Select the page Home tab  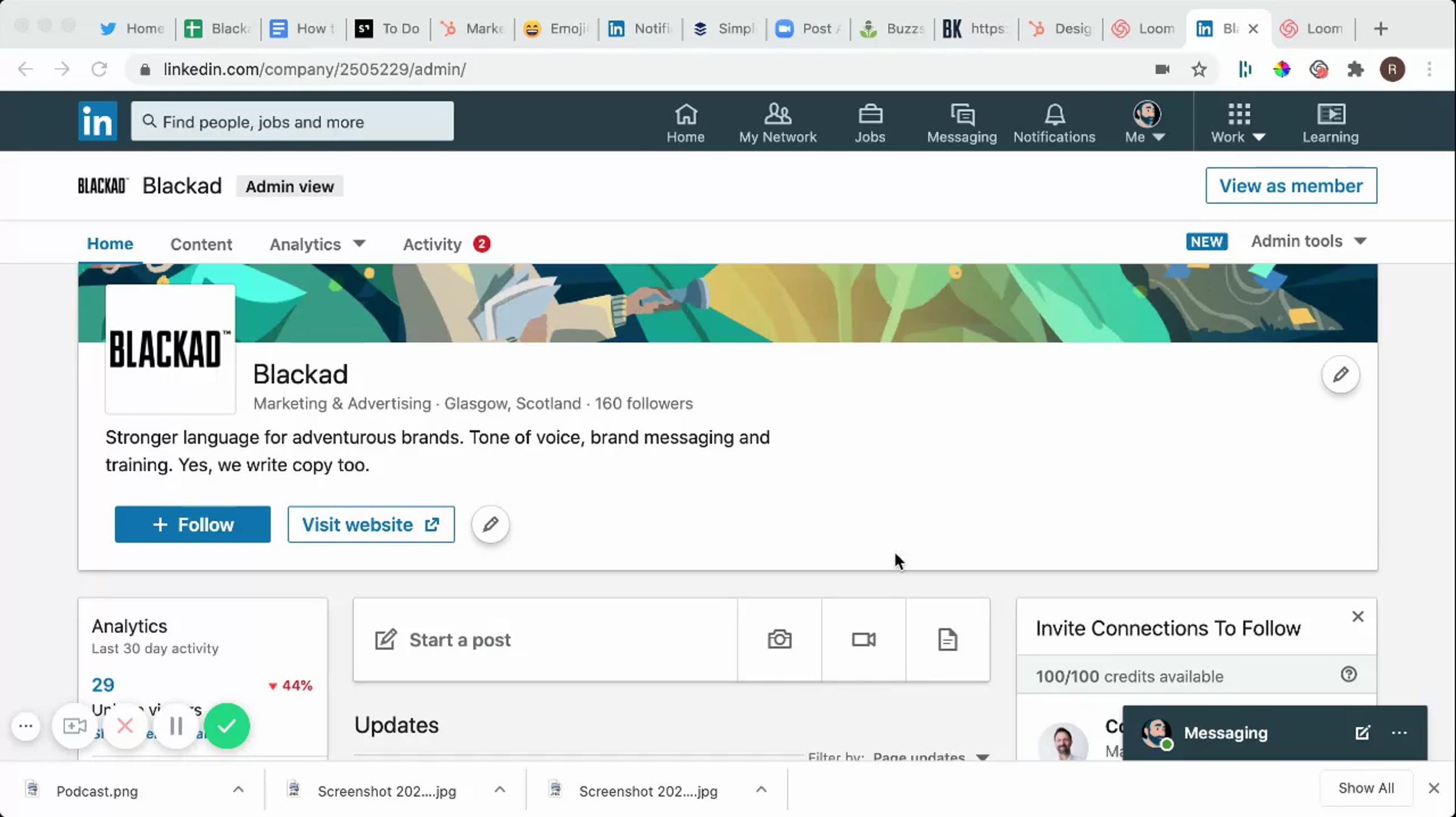[x=110, y=243]
